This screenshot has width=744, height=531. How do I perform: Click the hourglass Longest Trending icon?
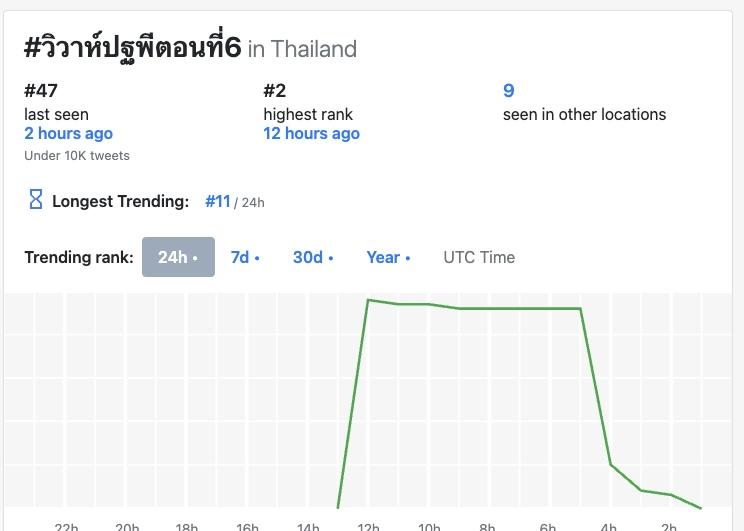click(x=36, y=200)
